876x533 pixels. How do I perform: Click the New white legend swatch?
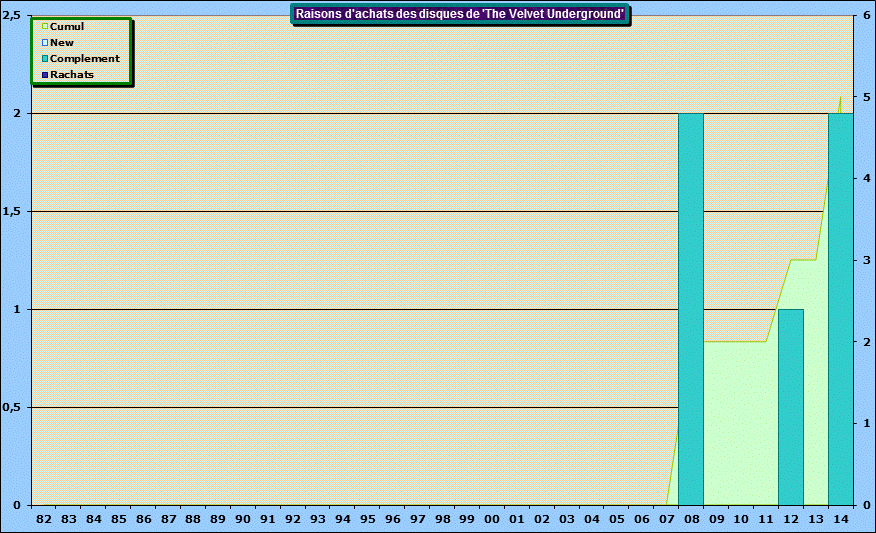pos(45,42)
